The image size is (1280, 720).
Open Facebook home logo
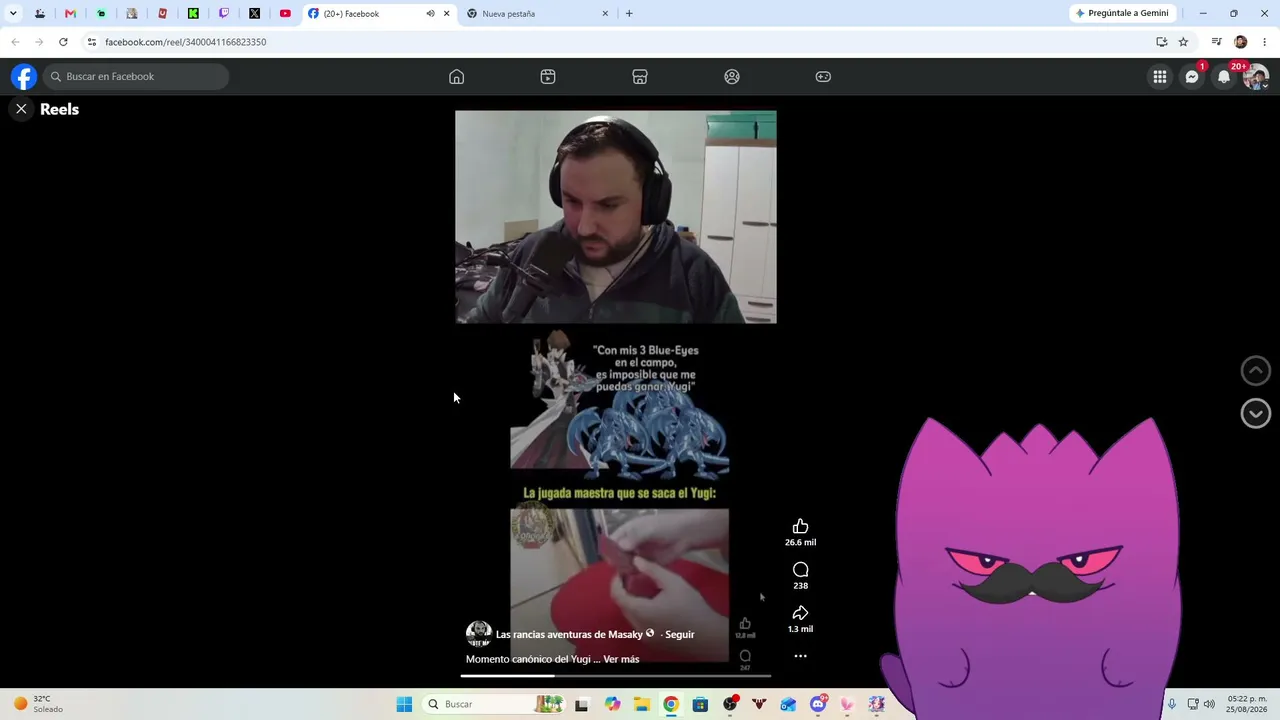[24, 77]
